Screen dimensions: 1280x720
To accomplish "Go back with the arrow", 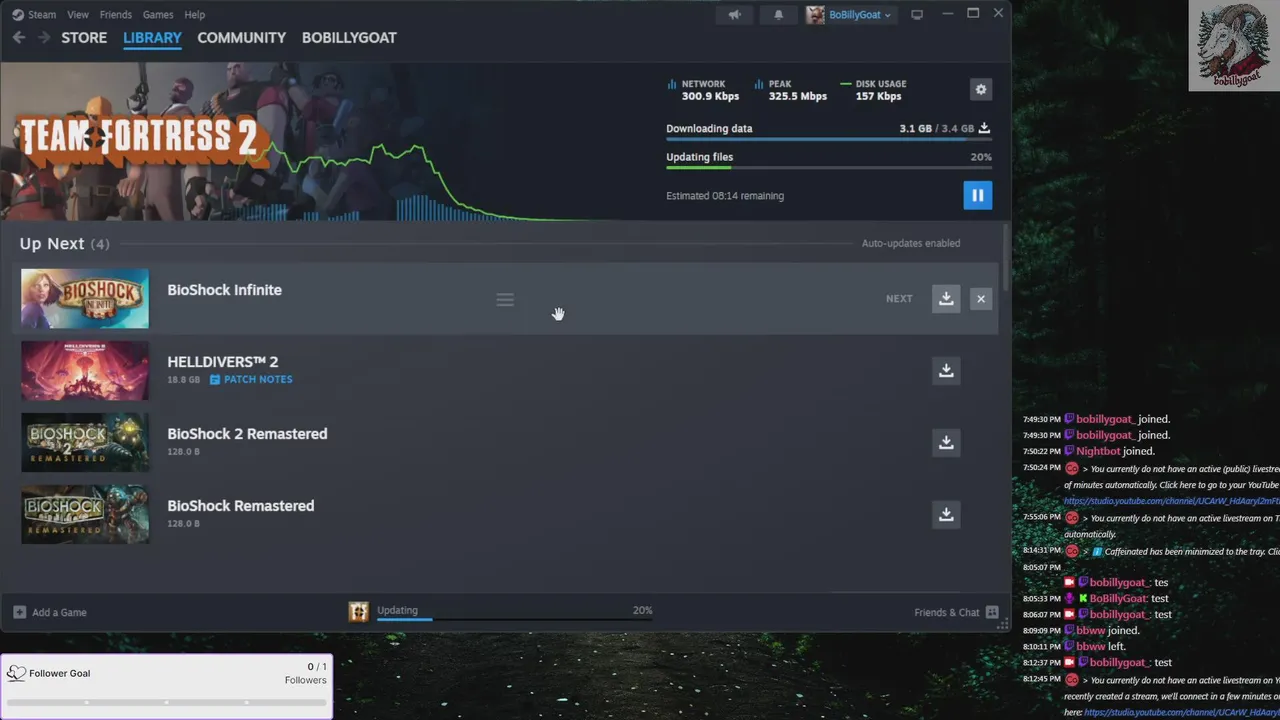I will tap(19, 38).
